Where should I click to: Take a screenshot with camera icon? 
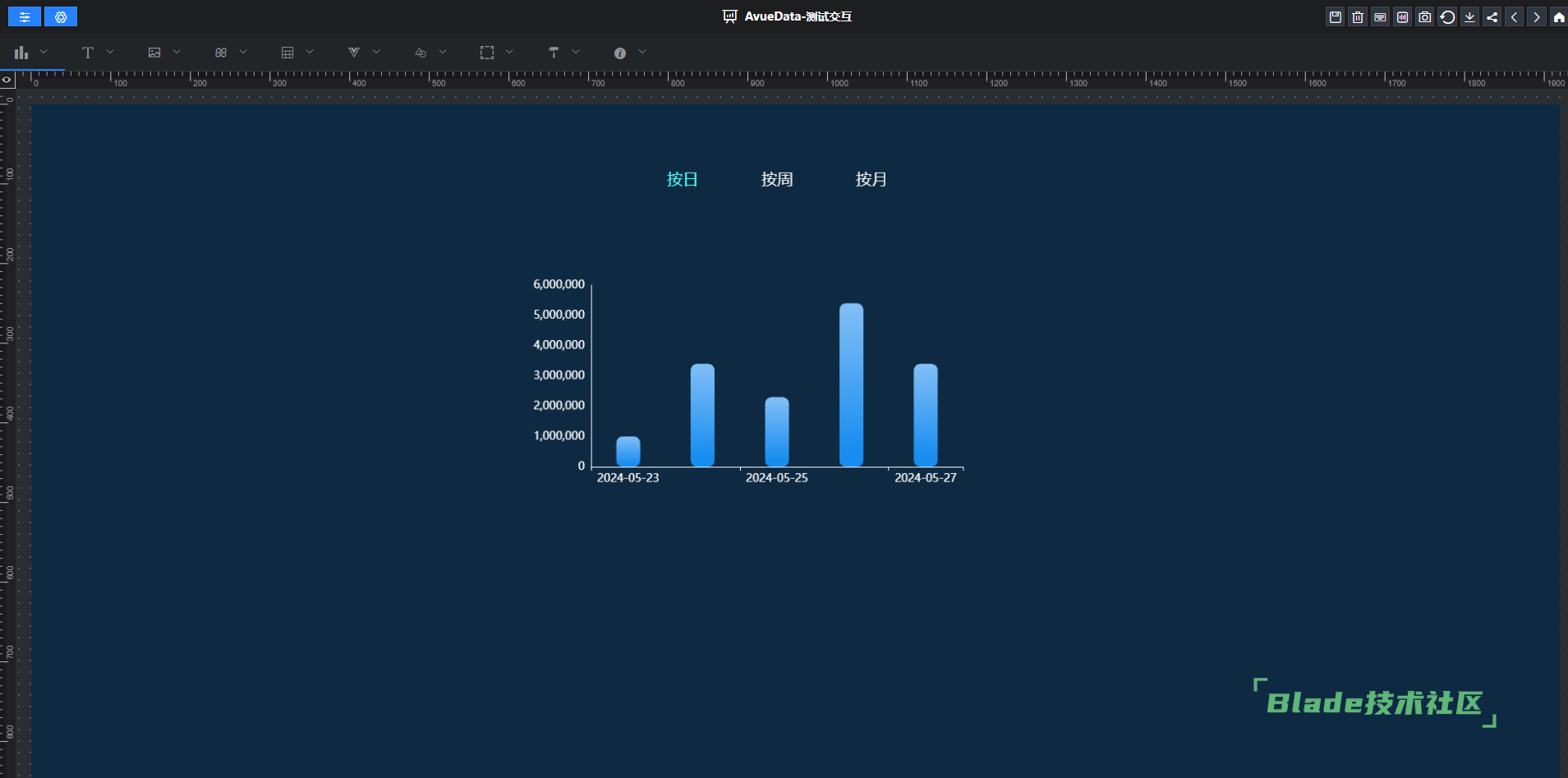pos(1425,16)
